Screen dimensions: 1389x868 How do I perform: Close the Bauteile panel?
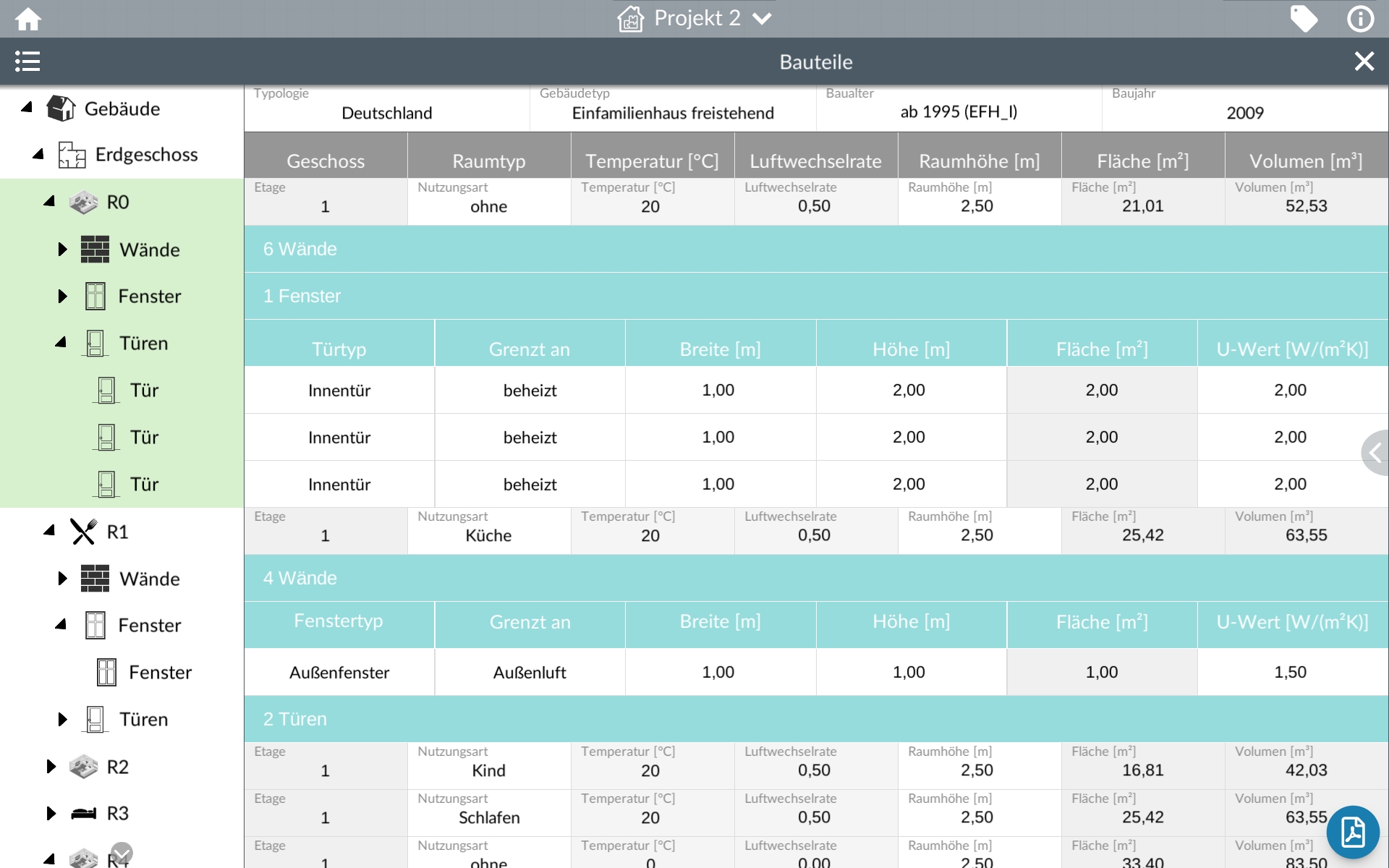click(1364, 61)
